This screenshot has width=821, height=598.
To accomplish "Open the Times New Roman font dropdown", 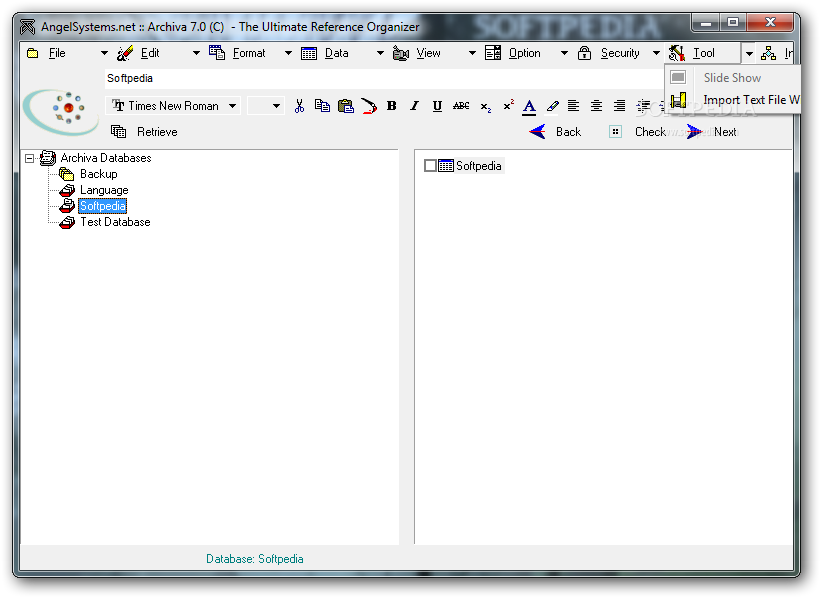I will click(x=232, y=106).
